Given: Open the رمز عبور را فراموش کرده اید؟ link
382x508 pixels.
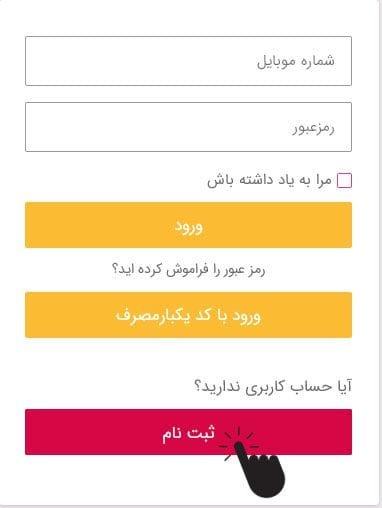Looking at the screenshot, I should [x=188, y=269].
